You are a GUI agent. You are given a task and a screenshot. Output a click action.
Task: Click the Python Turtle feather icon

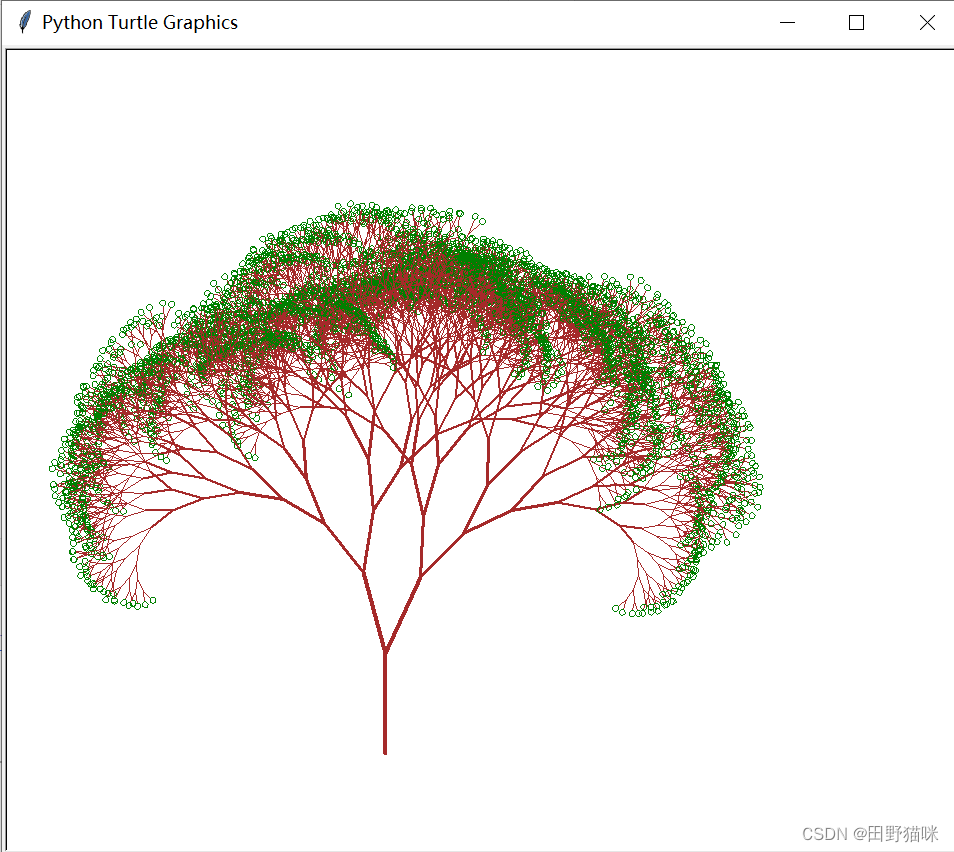point(24,23)
